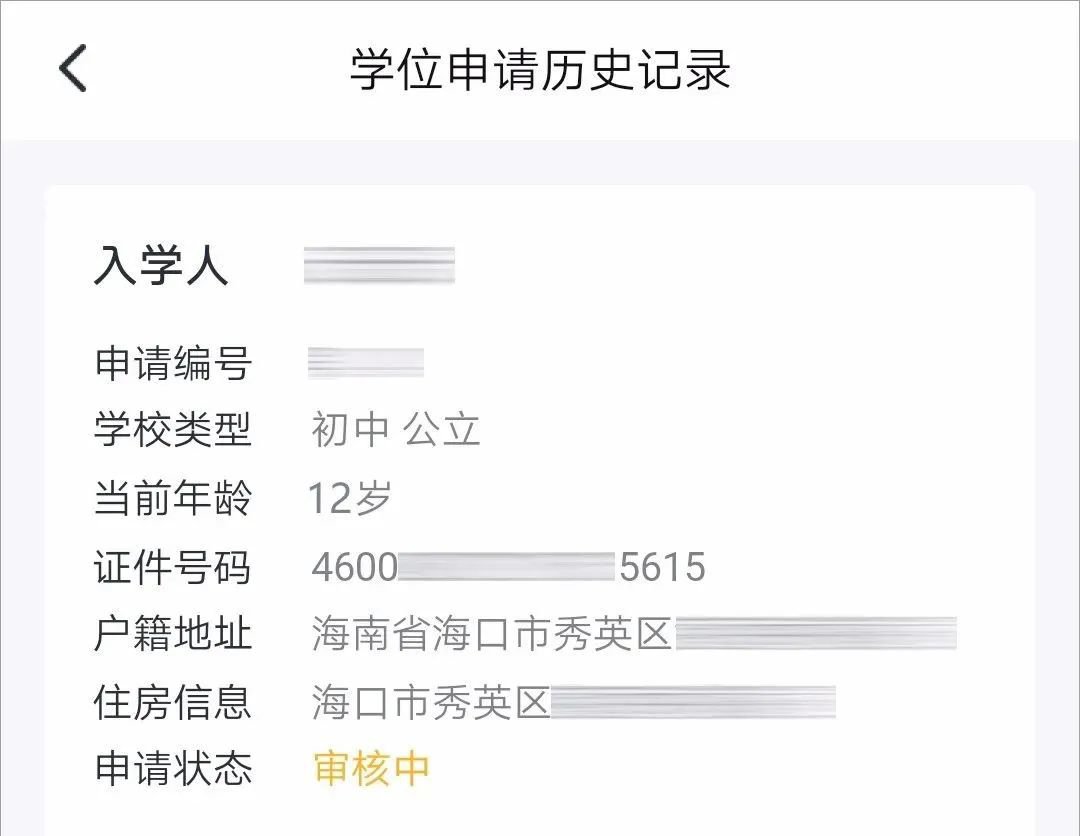Screen dimensions: 1080x836
Task: Click the ID number ending digits 5615
Action: [663, 567]
